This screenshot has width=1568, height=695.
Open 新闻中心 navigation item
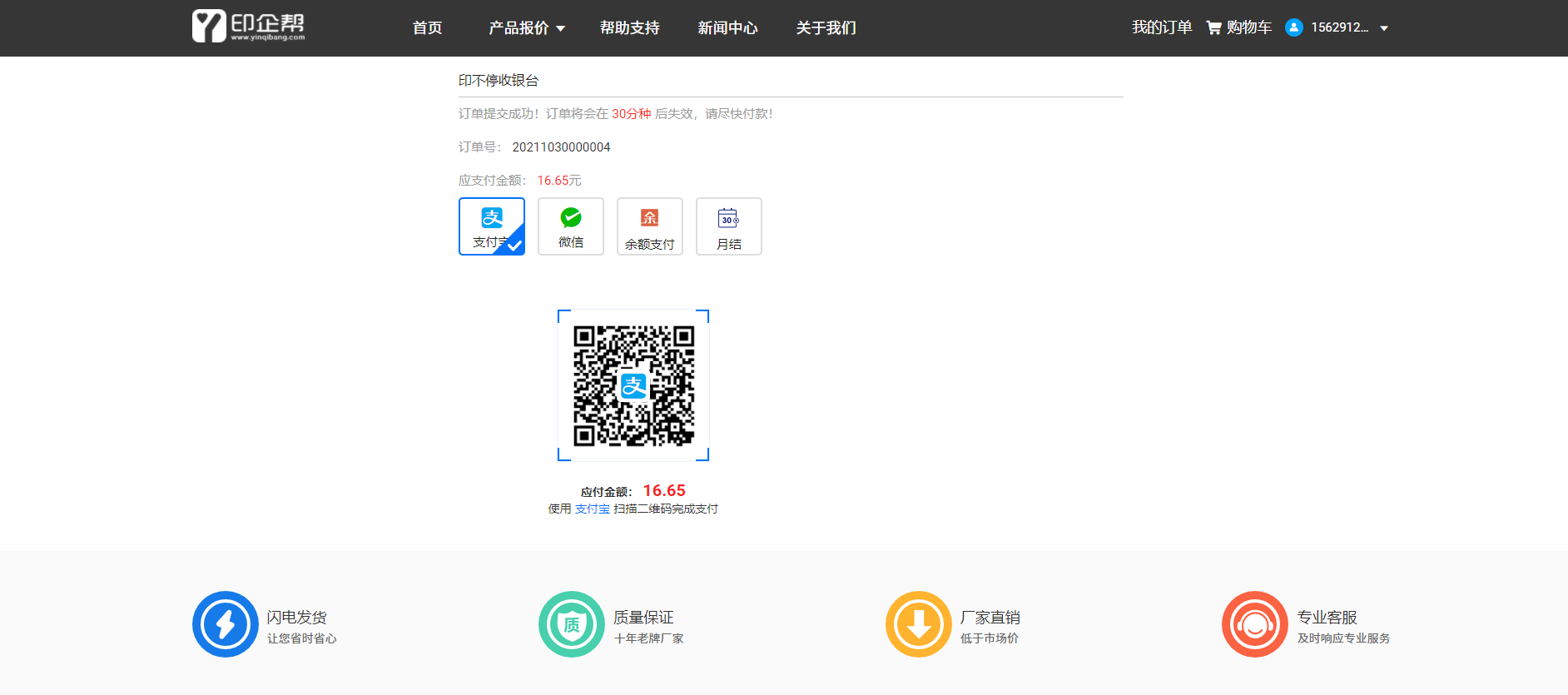[x=727, y=28]
